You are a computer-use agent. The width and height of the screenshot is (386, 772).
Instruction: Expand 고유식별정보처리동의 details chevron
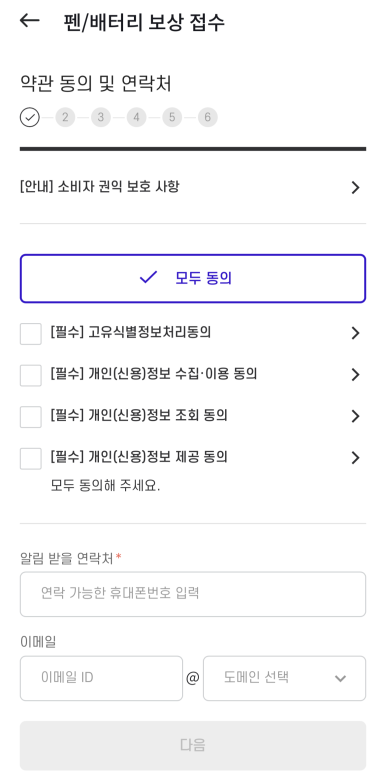(x=355, y=333)
